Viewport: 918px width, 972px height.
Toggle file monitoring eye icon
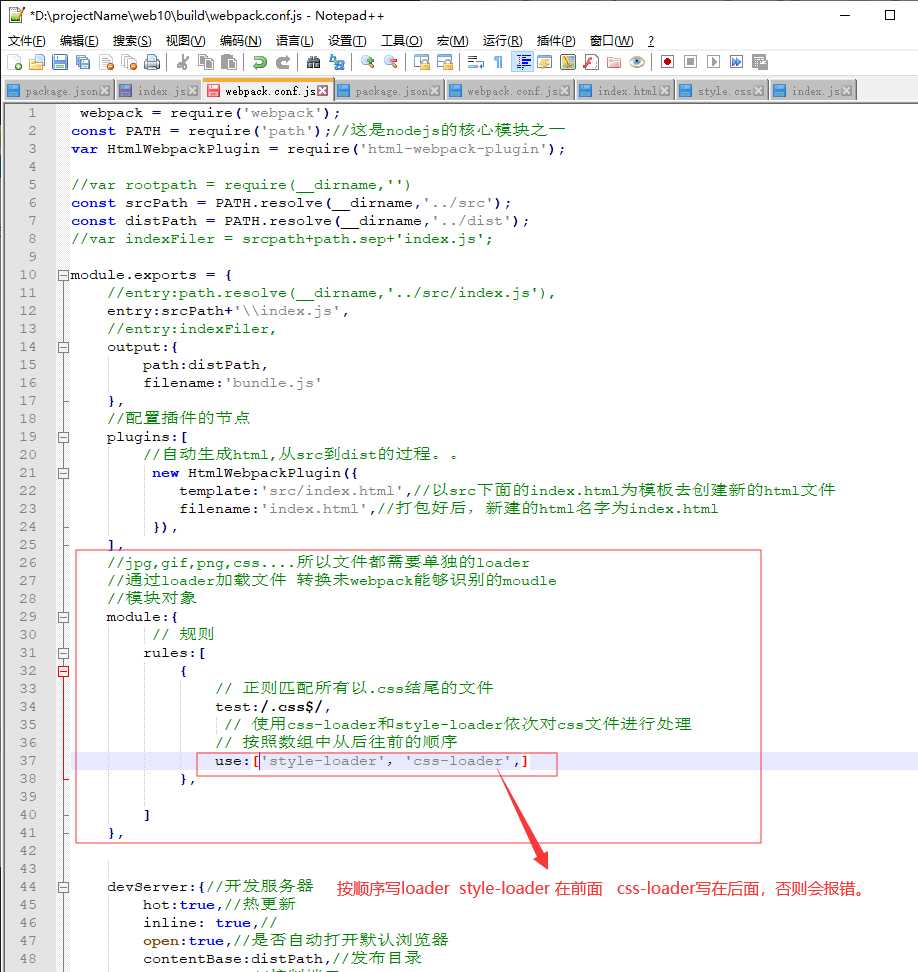click(637, 62)
